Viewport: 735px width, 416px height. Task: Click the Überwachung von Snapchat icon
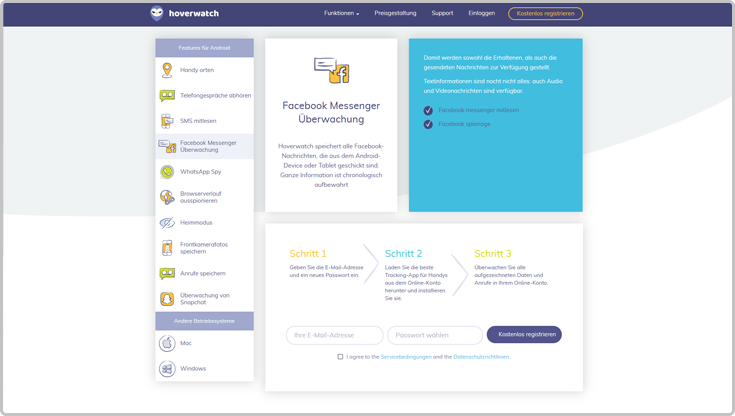[167, 299]
